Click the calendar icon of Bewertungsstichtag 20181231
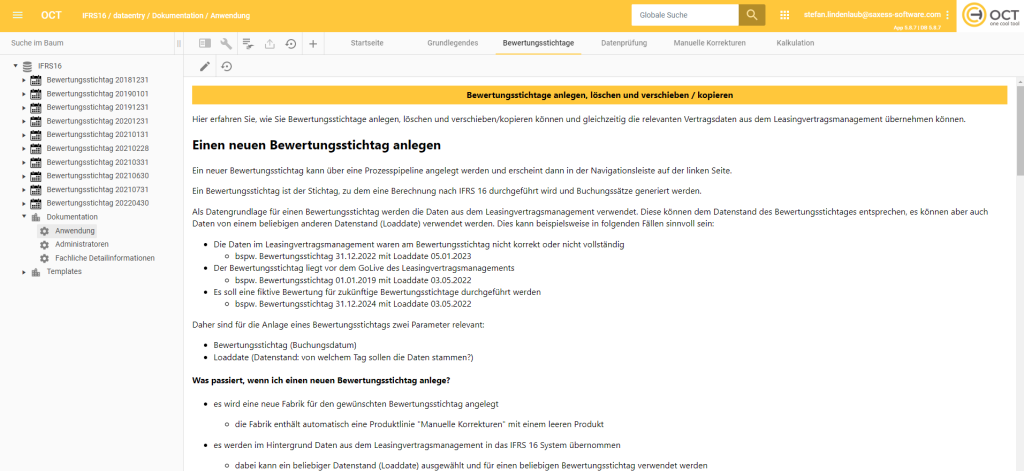The image size is (1024, 471). (36, 80)
